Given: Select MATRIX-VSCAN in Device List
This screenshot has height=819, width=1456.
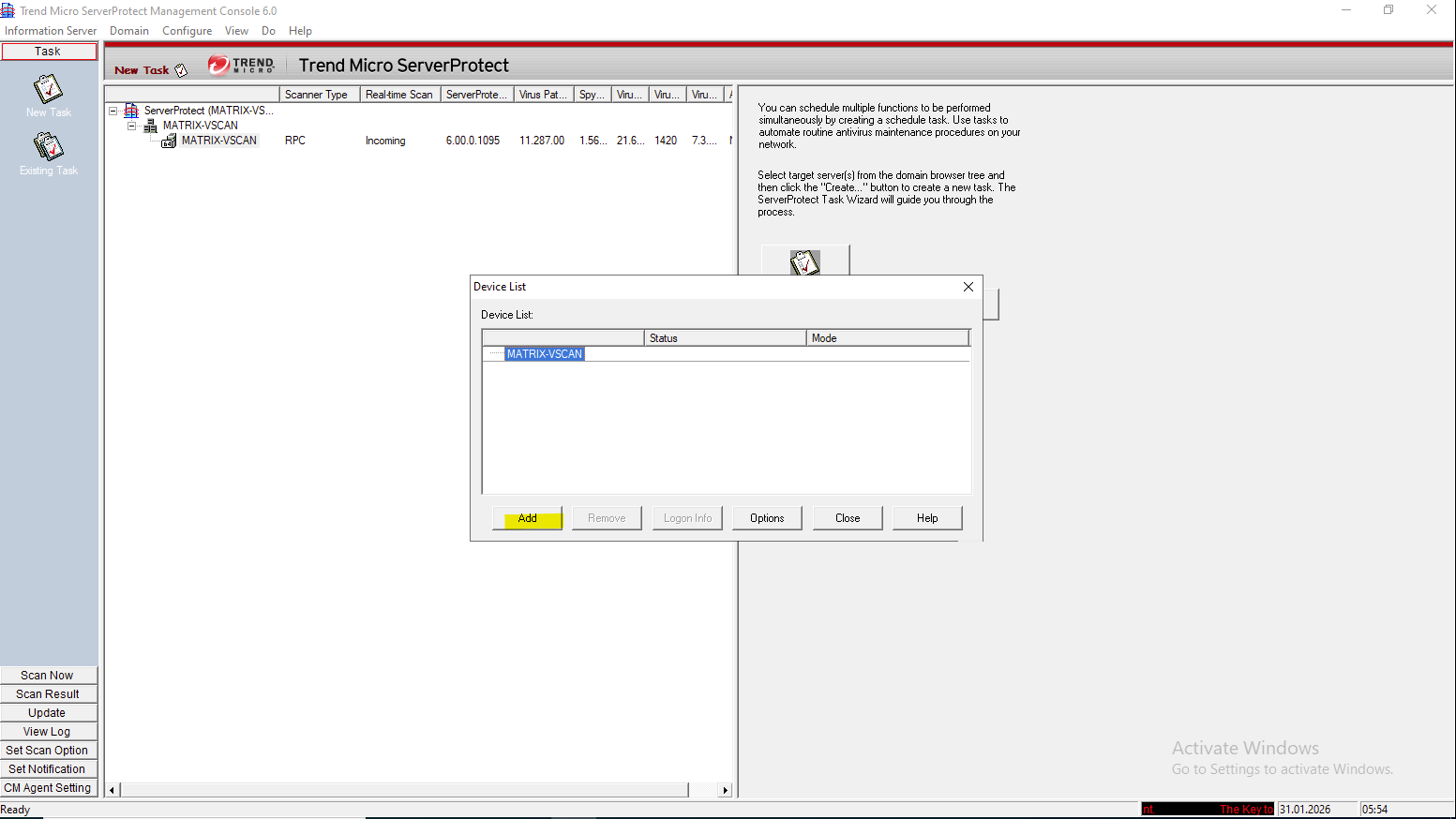Looking at the screenshot, I should 545,354.
